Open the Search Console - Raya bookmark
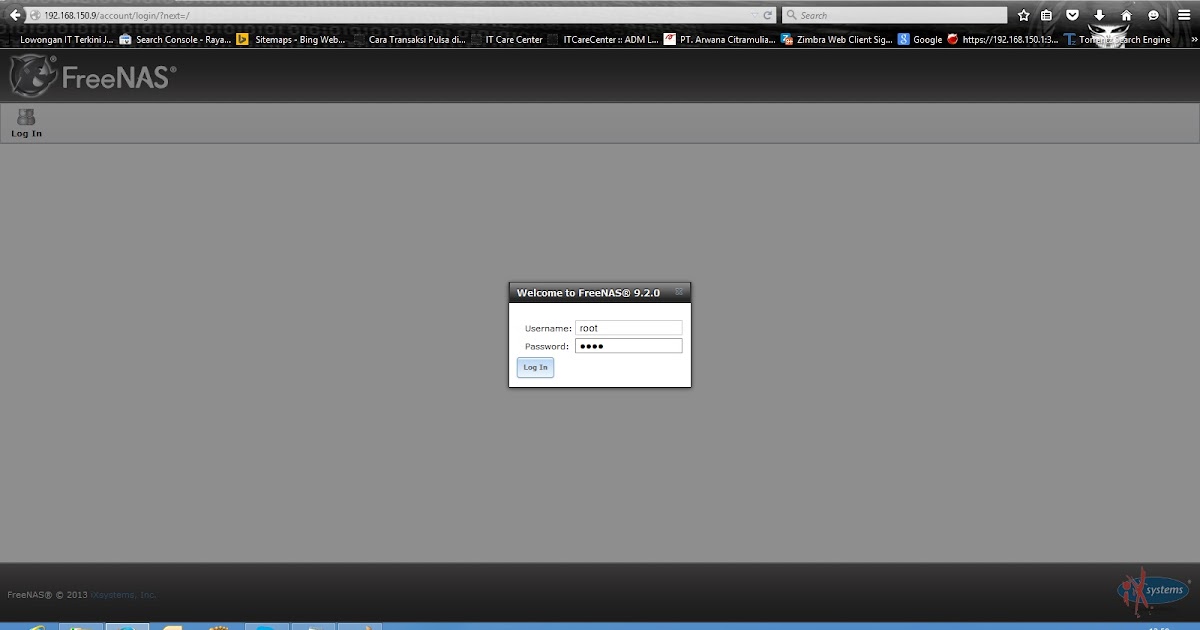This screenshot has height=630, width=1200. (x=175, y=40)
